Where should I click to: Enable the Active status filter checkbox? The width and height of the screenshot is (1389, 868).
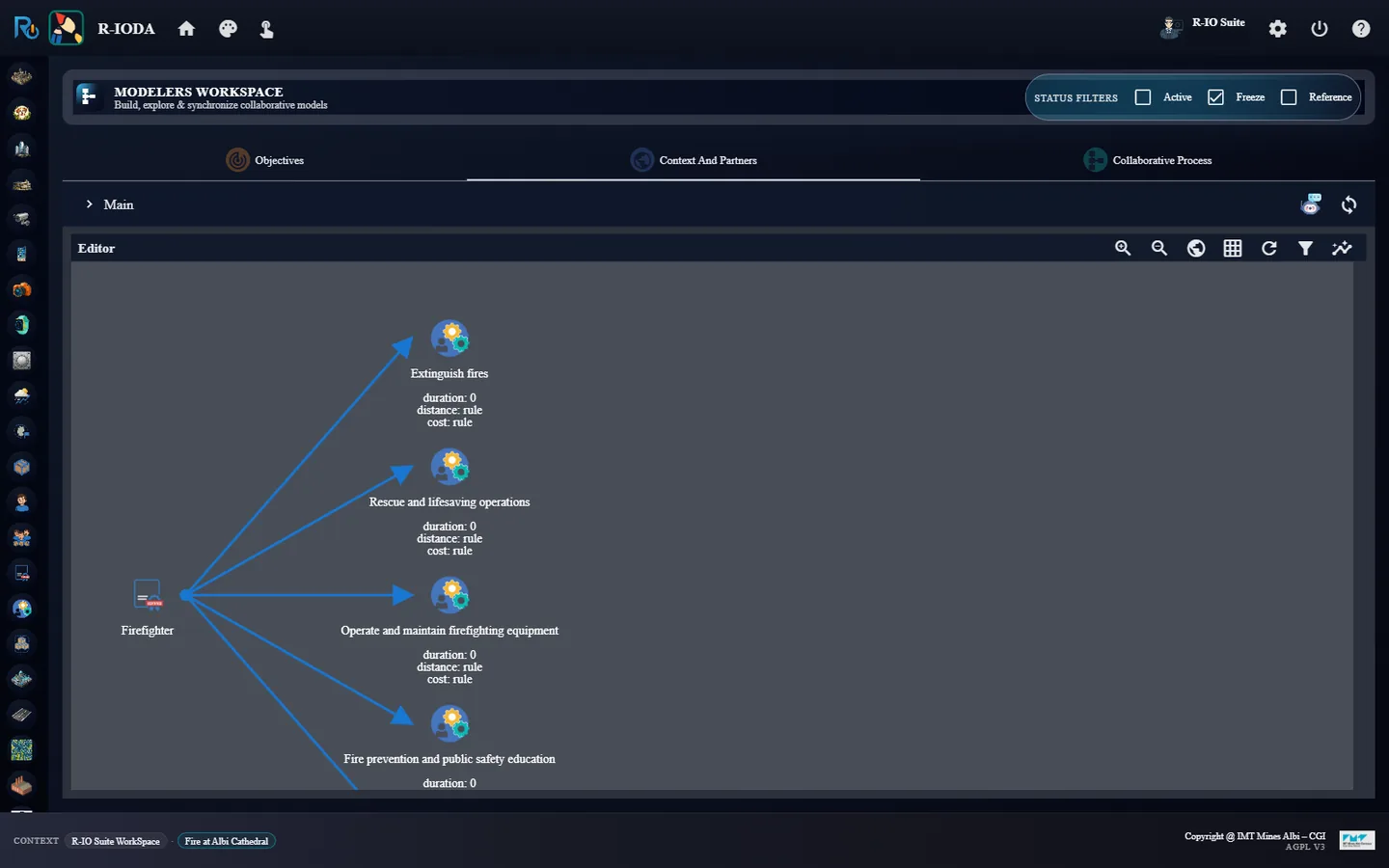(x=1143, y=97)
